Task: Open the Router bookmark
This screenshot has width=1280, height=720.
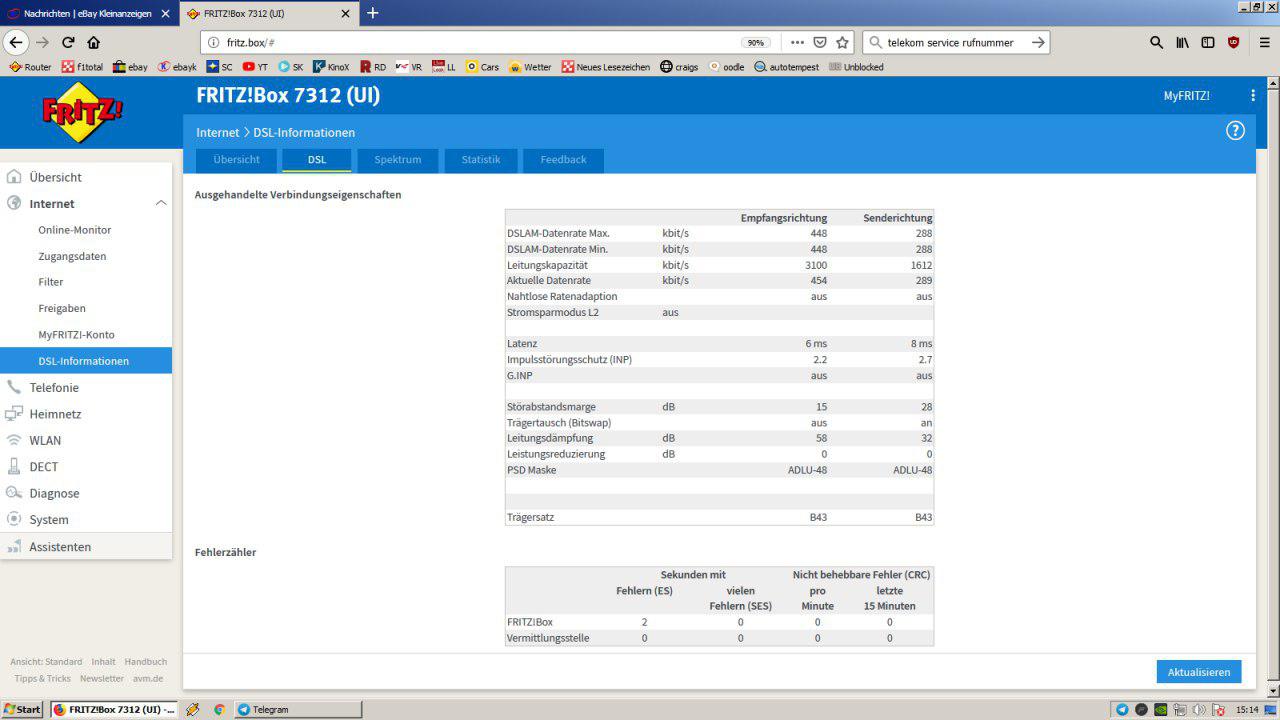Action: tap(30, 67)
